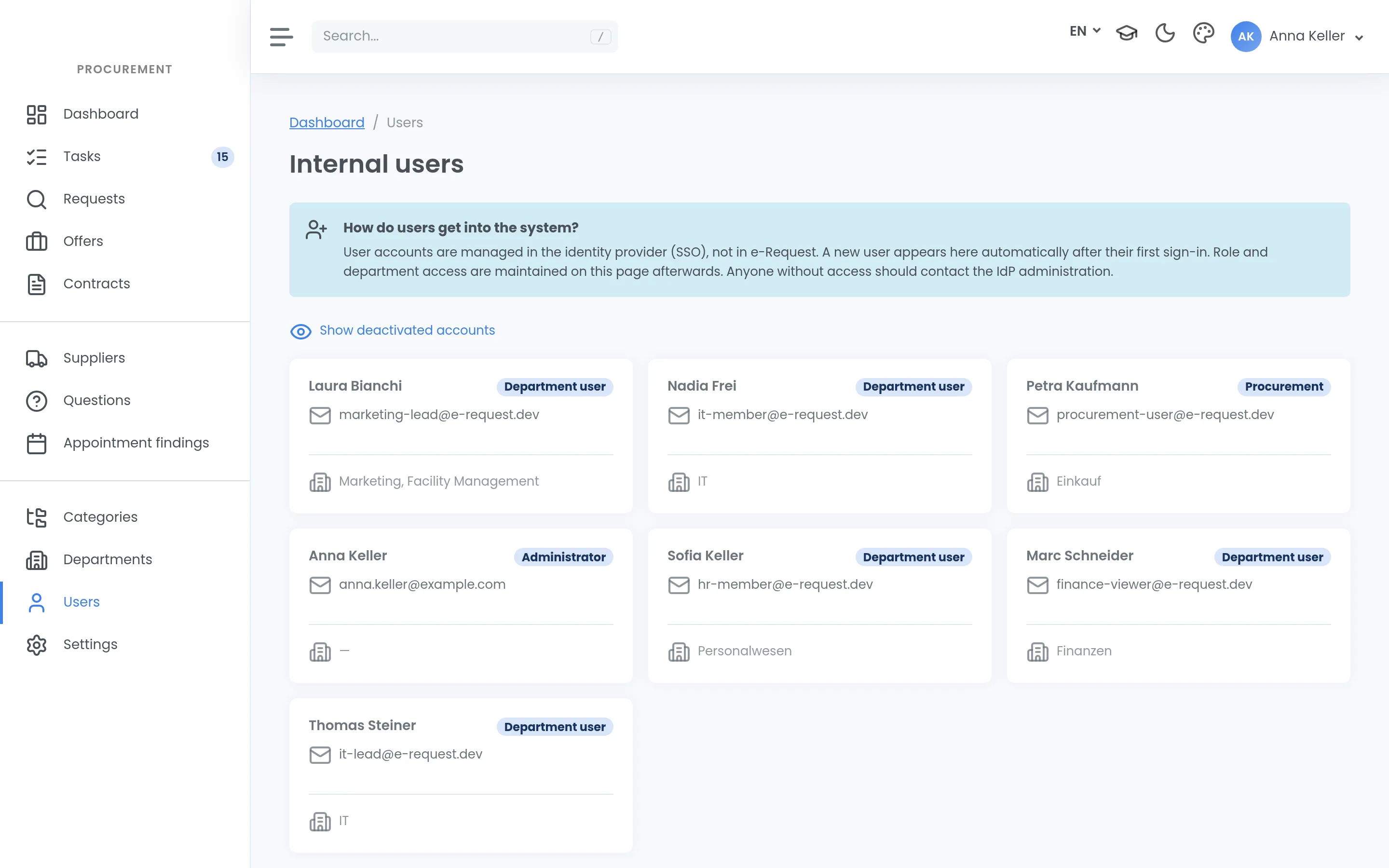
Task: Open Laura Bianchi's user card name
Action: [x=354, y=386]
